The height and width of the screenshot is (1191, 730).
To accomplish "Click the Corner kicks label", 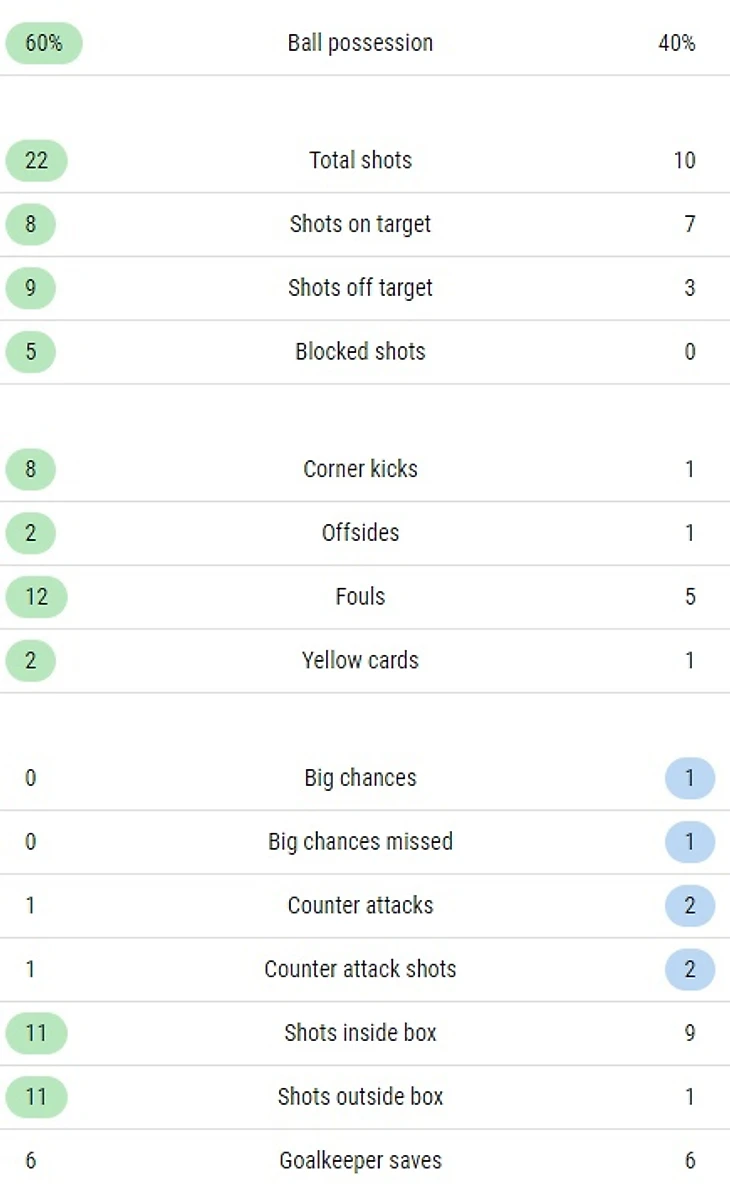I will (x=360, y=469).
